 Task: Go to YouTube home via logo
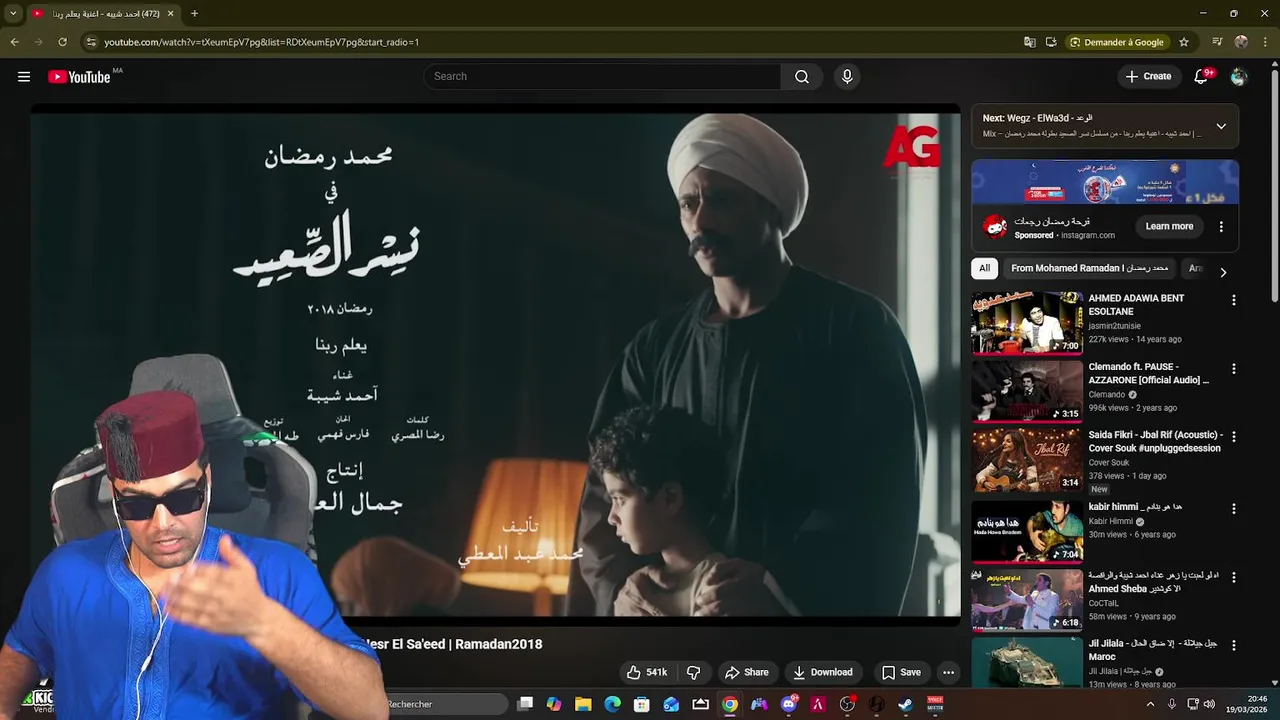[79, 77]
